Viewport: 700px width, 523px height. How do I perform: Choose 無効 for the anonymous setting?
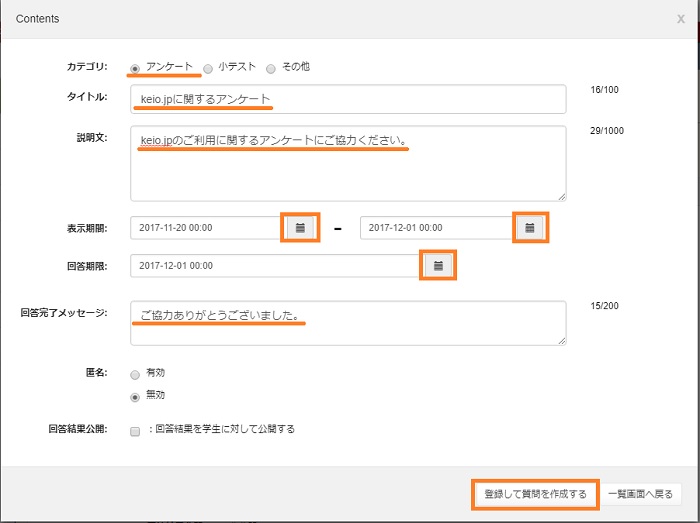(x=135, y=396)
